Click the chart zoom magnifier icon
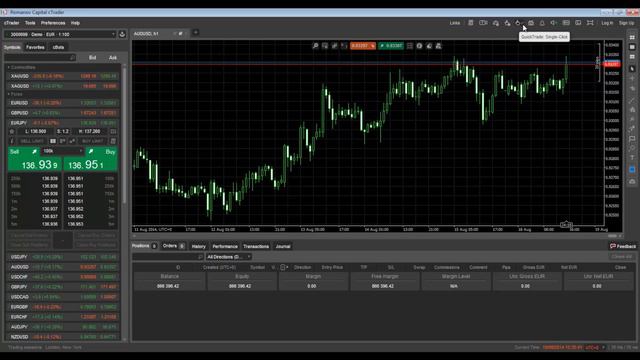Screen dimensions: 640x360 316,46
